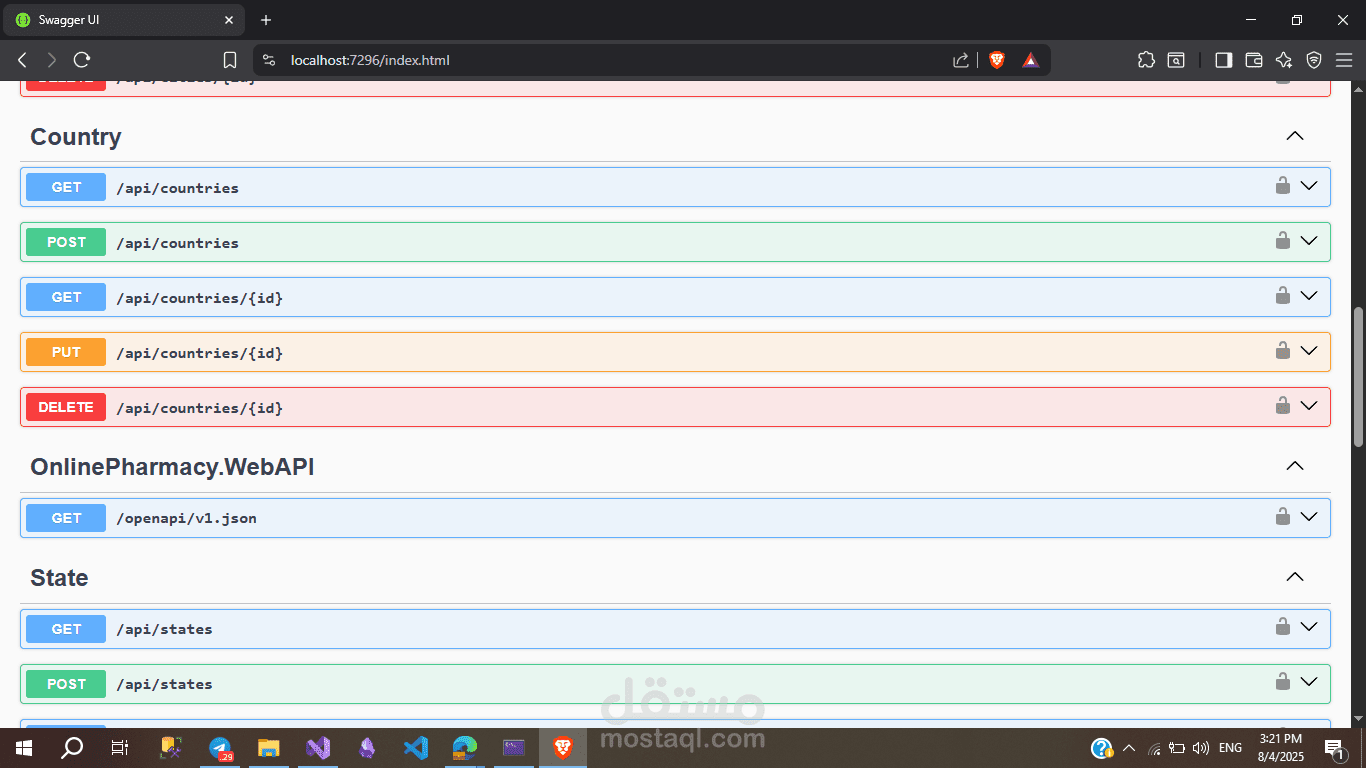This screenshot has height=768, width=1366.
Task: Click the lock icon on POST /api/states
Action: [x=1282, y=682]
